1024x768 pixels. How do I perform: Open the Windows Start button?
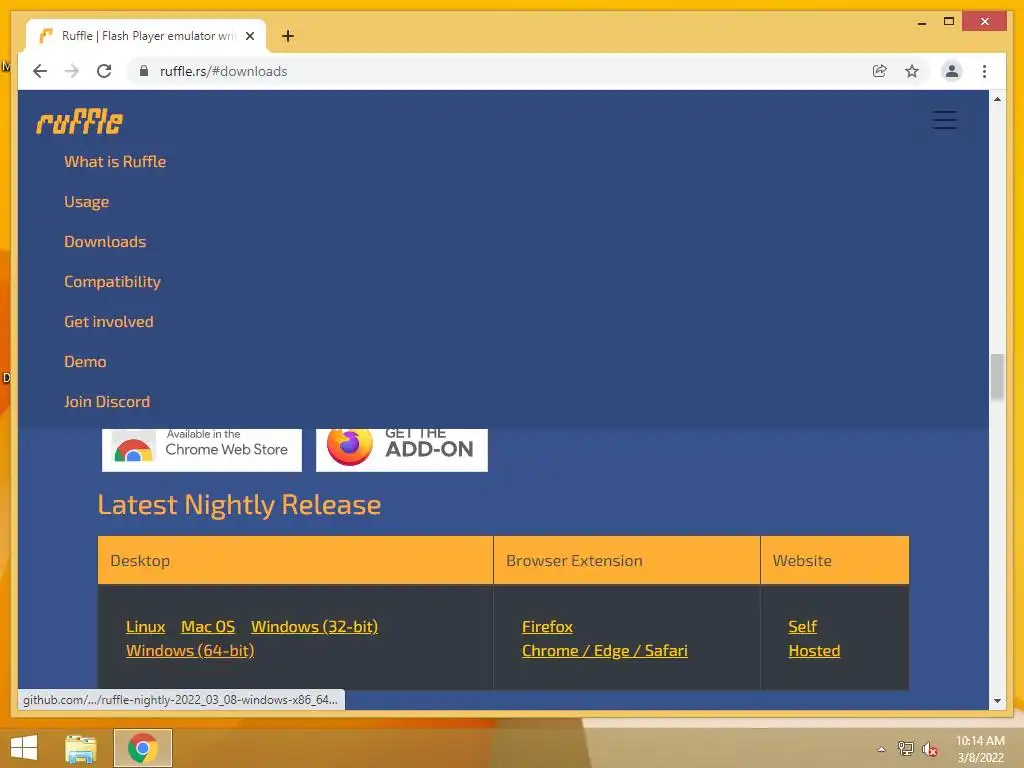tap(24, 748)
